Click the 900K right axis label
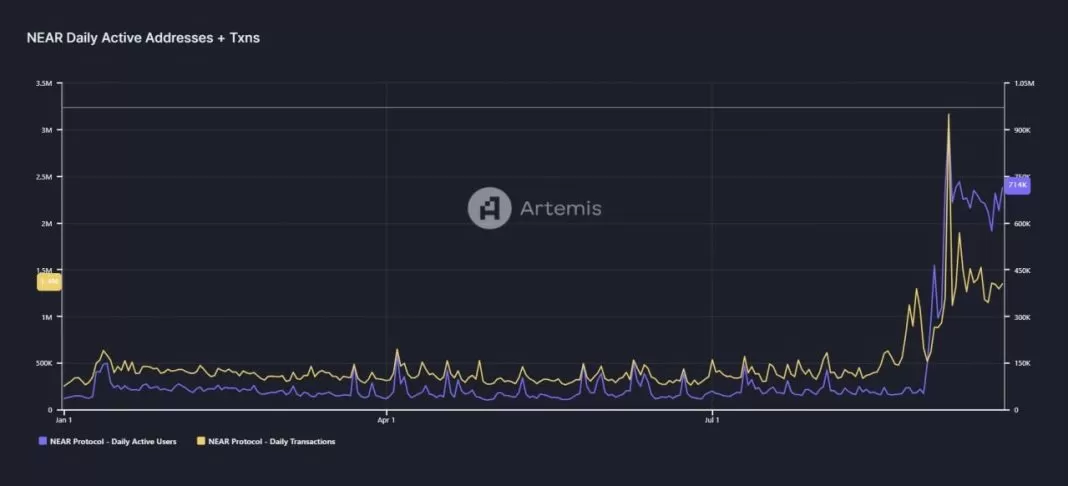 point(1021,130)
